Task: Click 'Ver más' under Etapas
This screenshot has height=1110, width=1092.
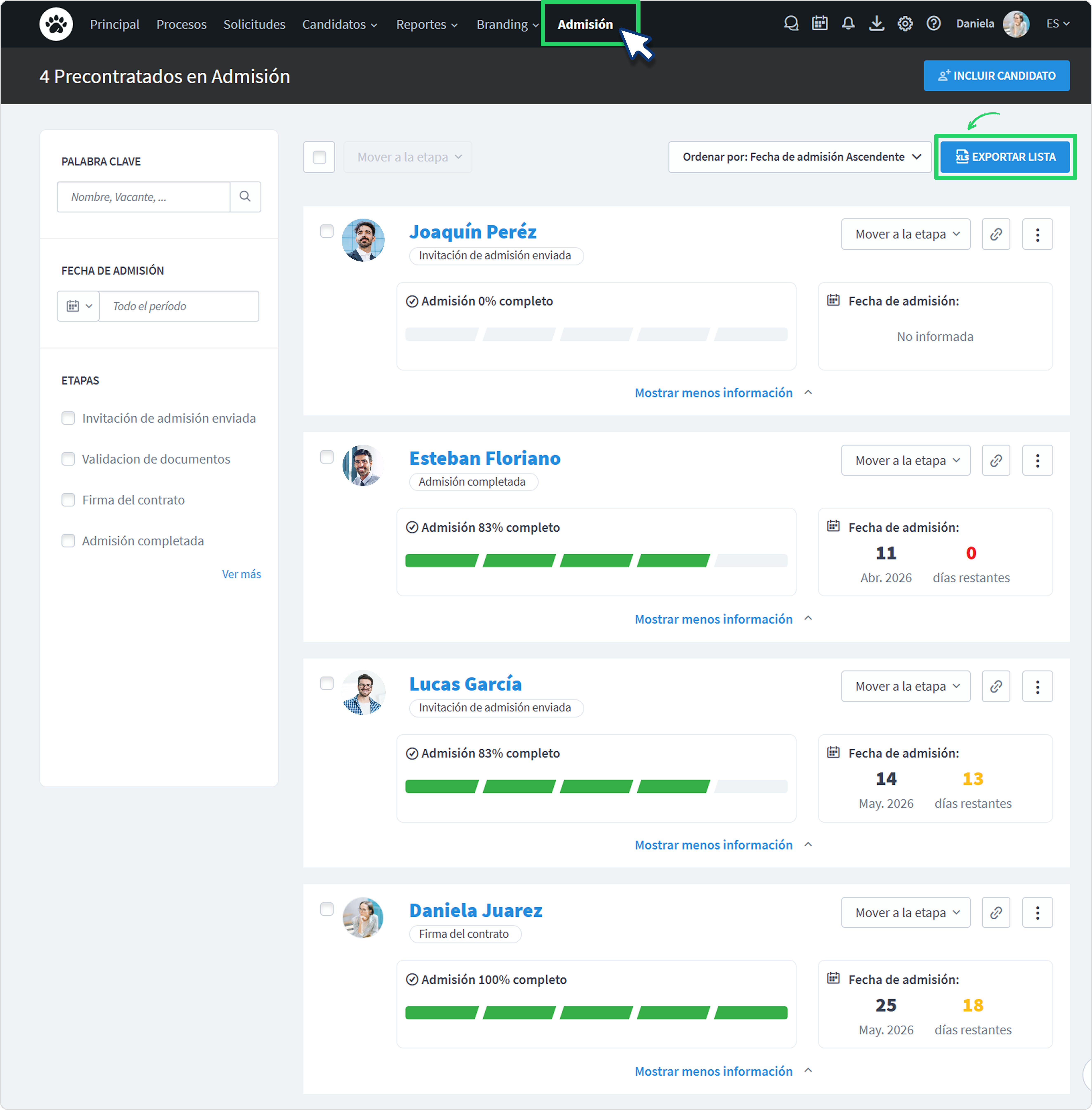Action: 241,574
